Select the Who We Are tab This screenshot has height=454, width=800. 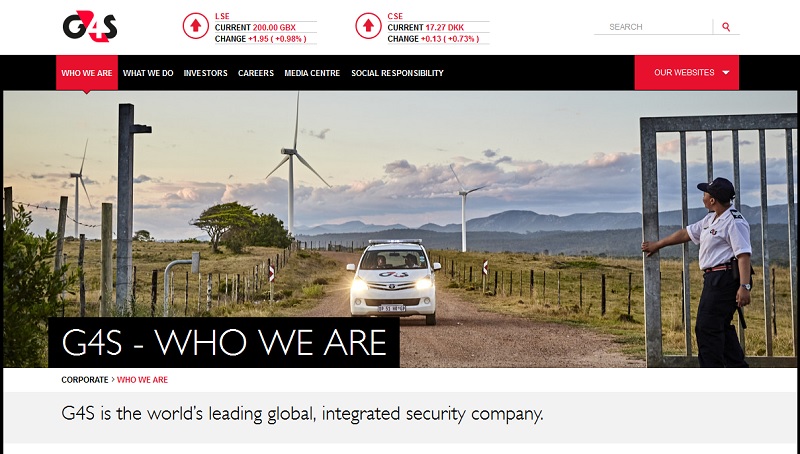tap(87, 73)
